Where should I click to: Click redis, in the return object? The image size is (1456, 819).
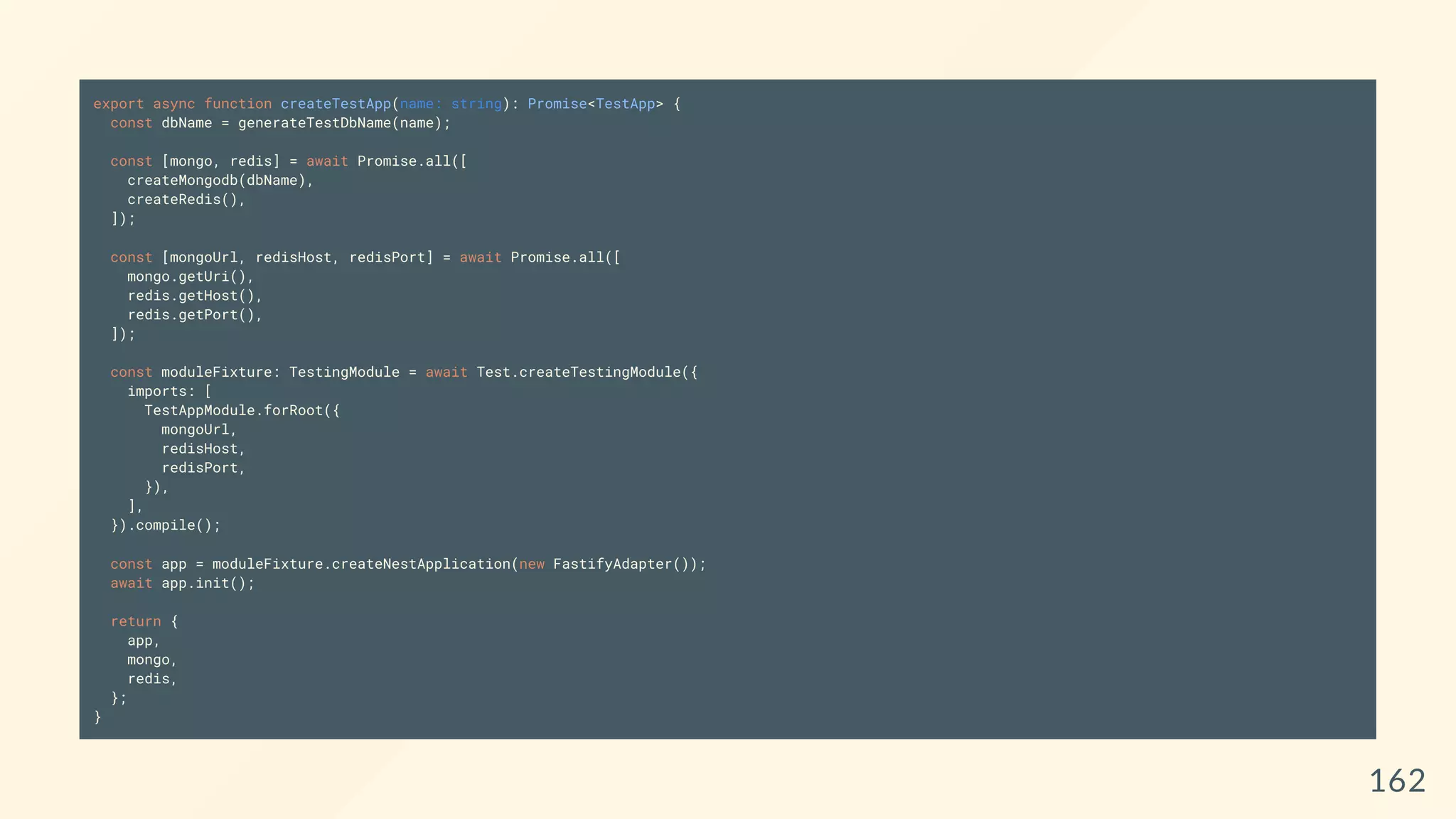pyautogui.click(x=152, y=680)
